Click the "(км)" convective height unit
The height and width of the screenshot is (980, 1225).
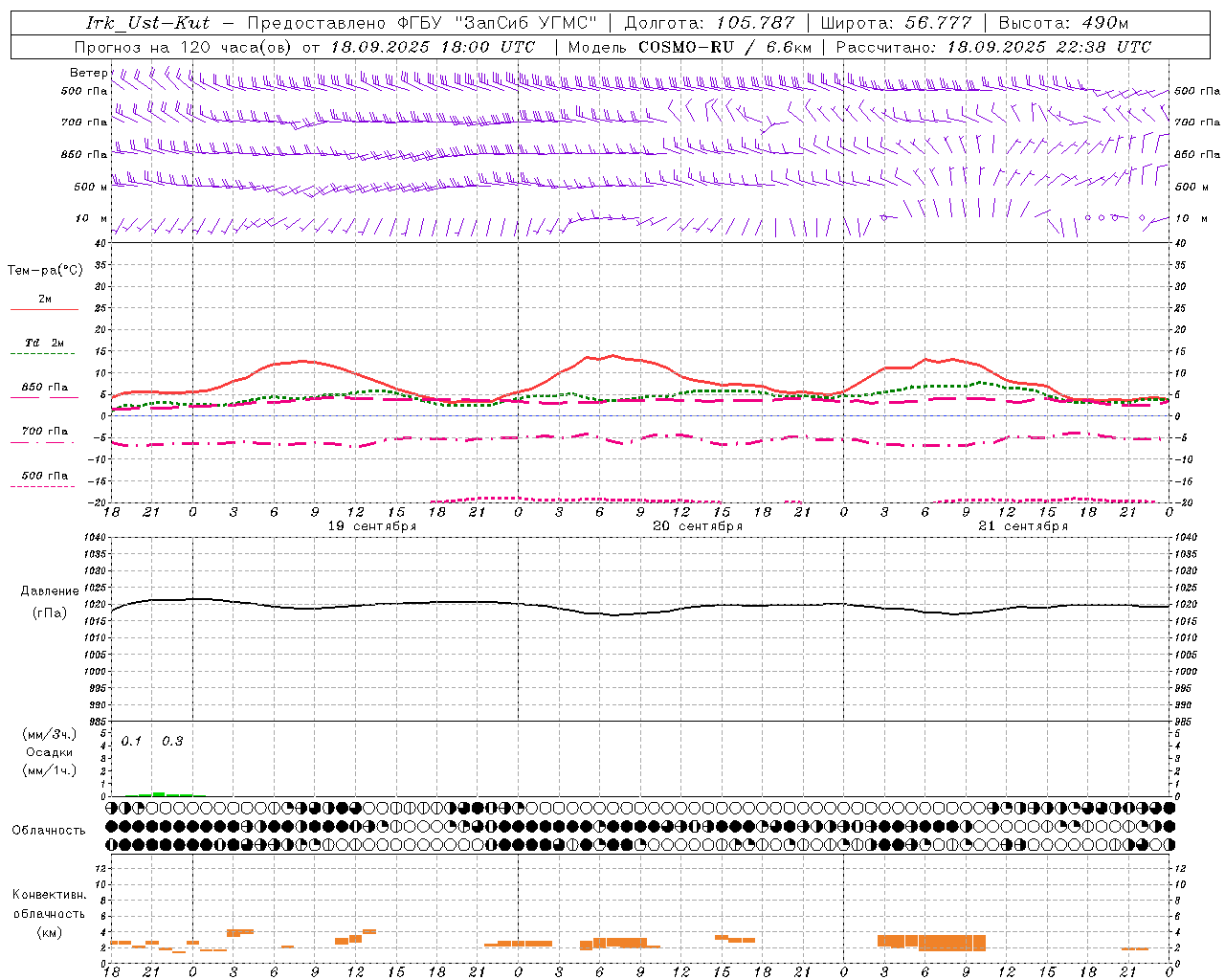point(50,932)
